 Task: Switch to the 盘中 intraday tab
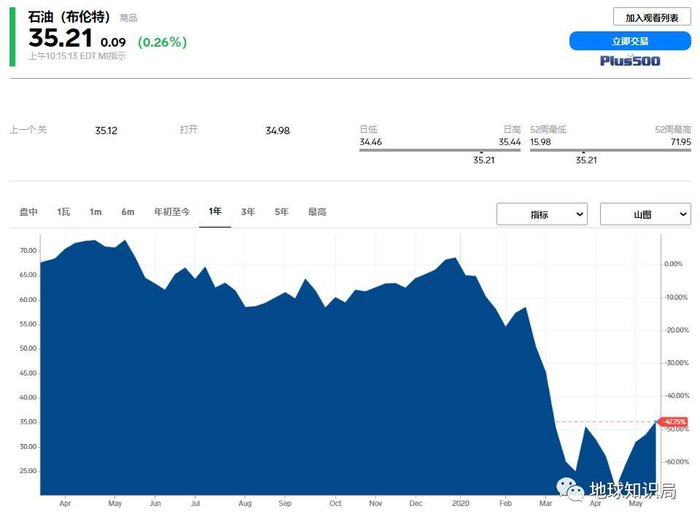(29, 212)
